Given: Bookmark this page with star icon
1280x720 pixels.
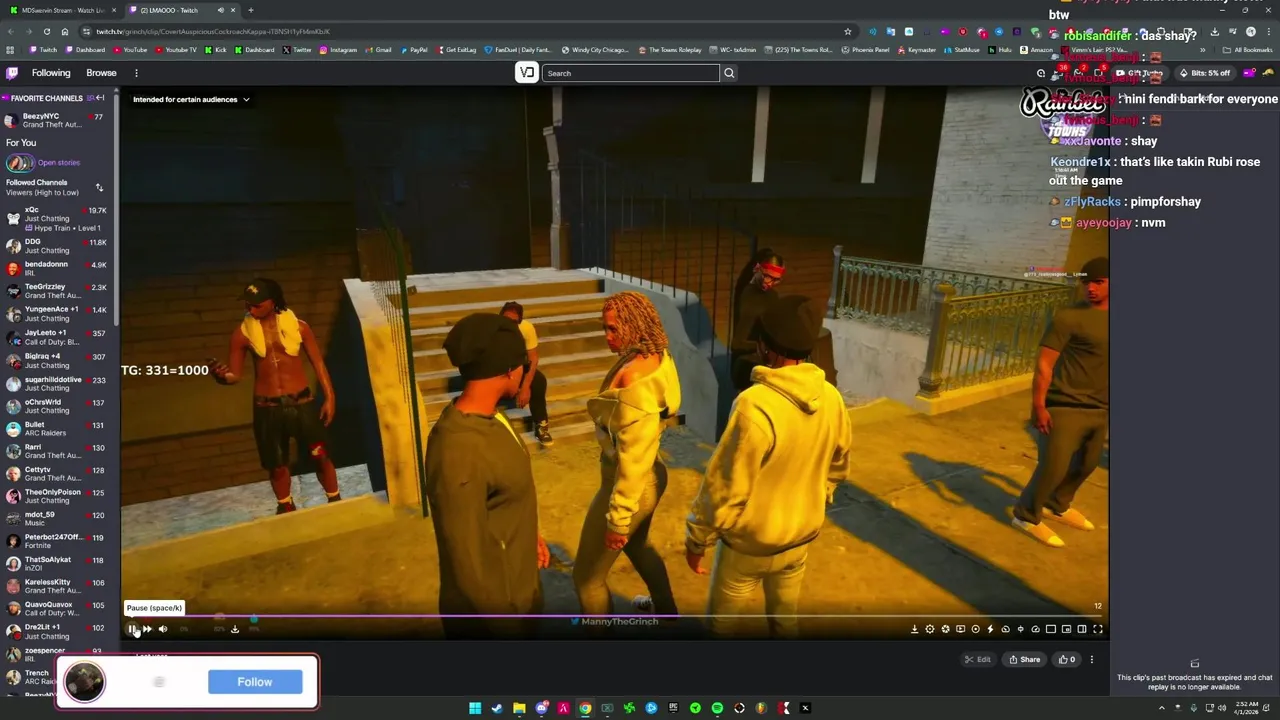Looking at the screenshot, I should click(x=847, y=31).
